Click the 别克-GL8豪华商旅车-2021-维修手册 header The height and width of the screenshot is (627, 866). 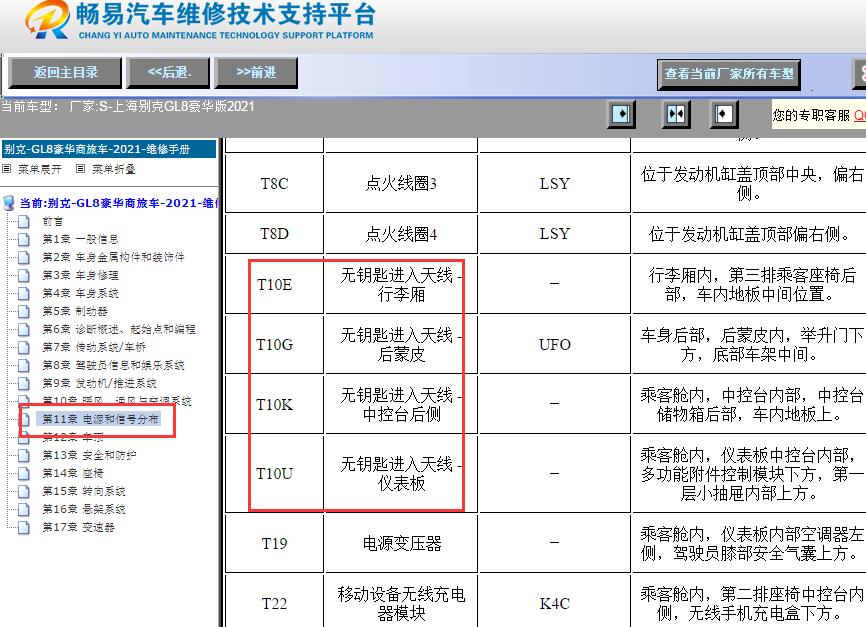click(109, 149)
